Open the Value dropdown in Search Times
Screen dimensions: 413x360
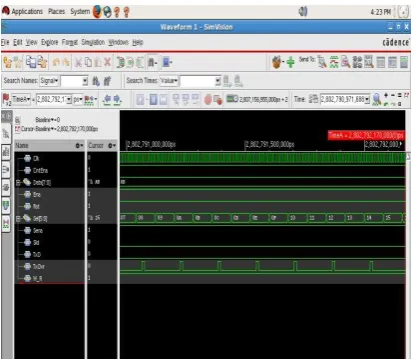point(169,81)
